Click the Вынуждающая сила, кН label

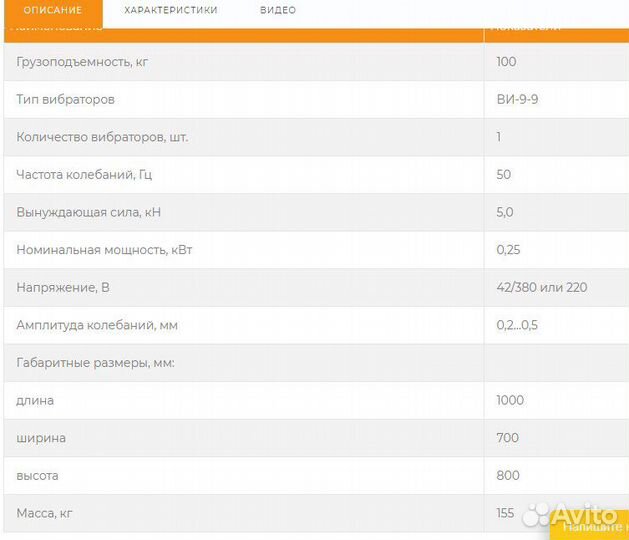(x=88, y=212)
